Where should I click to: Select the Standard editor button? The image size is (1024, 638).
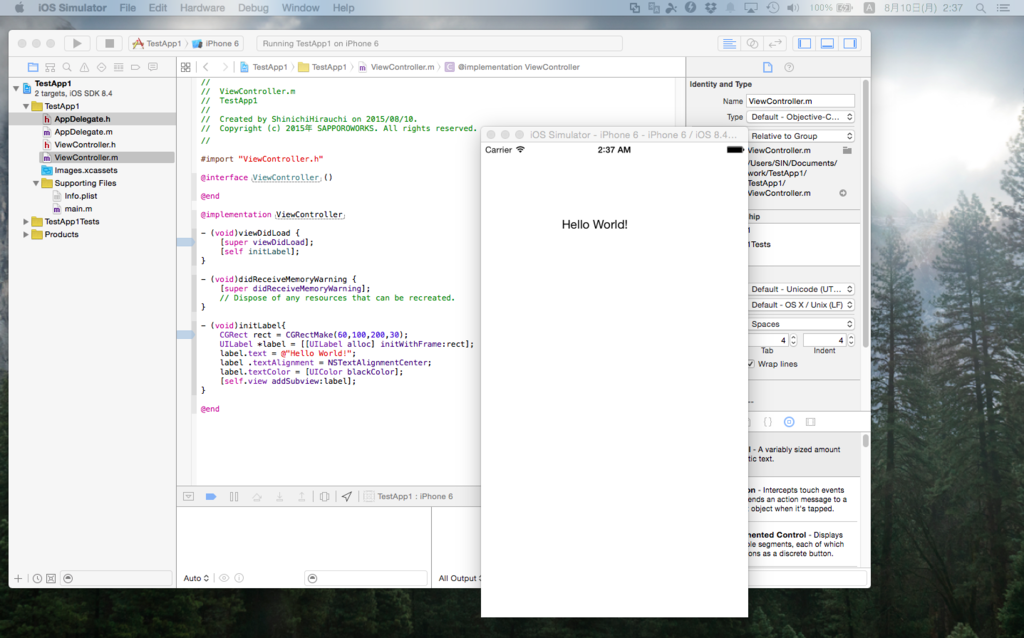[729, 44]
